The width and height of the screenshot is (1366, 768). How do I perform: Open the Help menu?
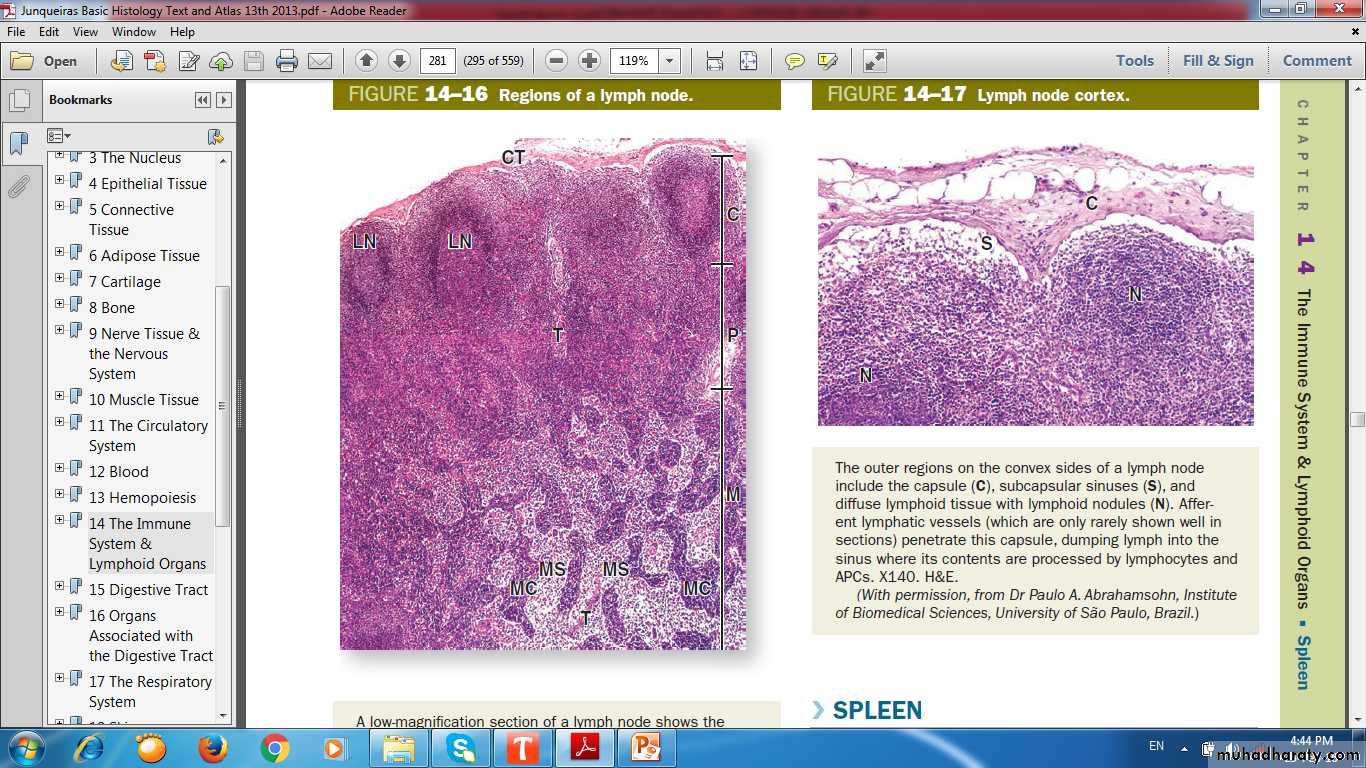pos(182,32)
